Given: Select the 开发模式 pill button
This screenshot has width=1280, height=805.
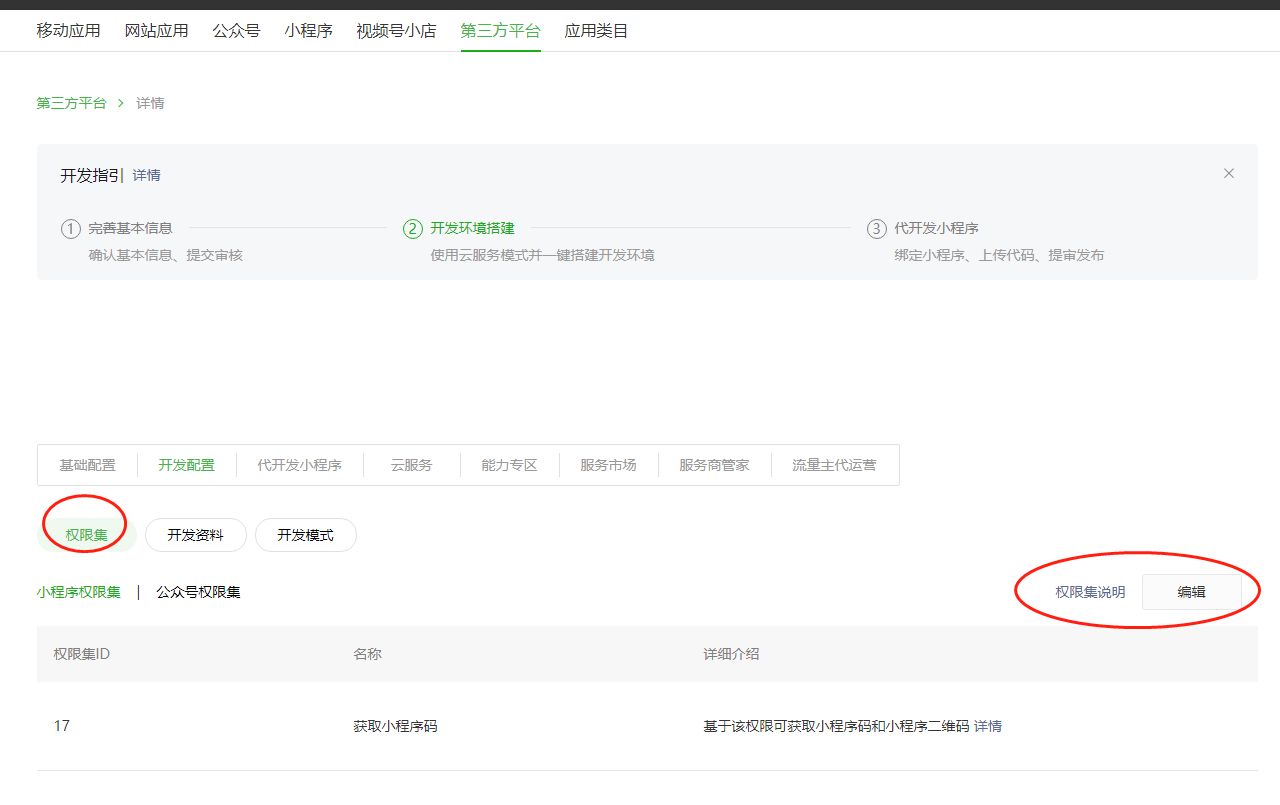Looking at the screenshot, I should [305, 535].
